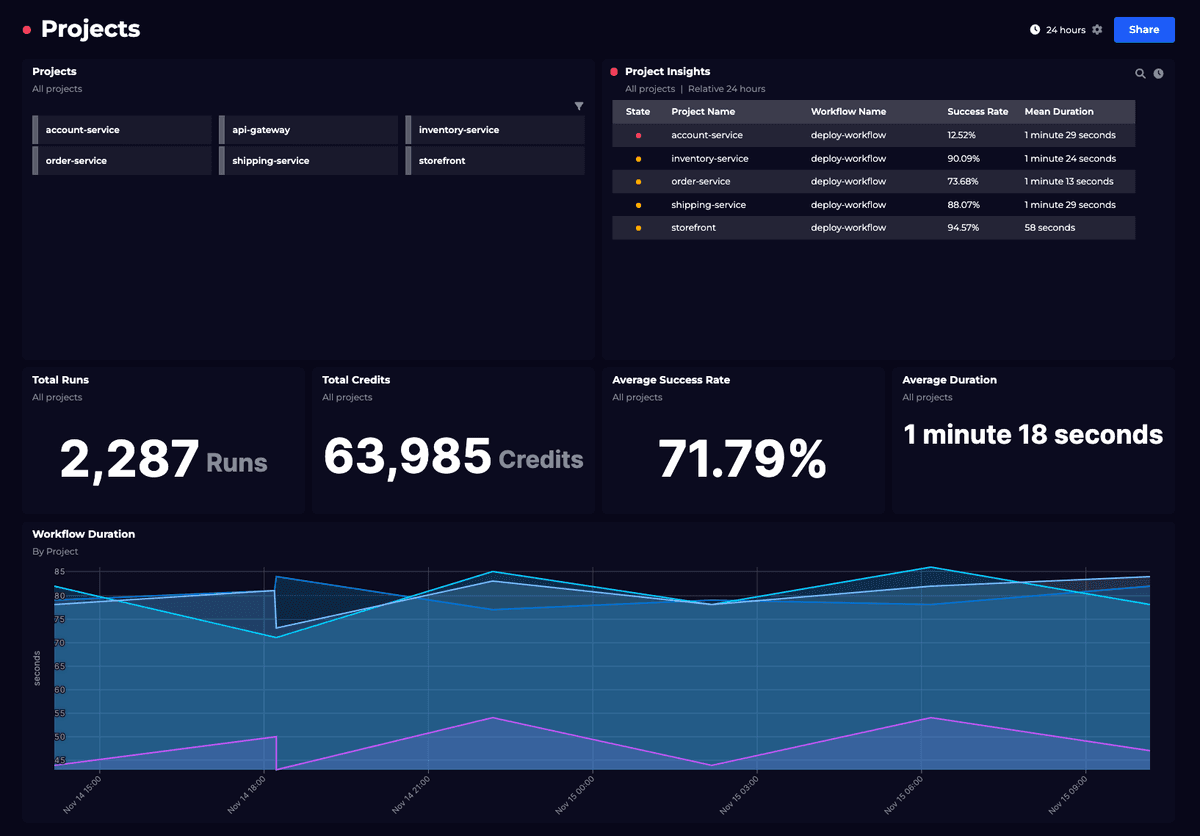Click the orange state dot for inventory-service

(x=638, y=158)
